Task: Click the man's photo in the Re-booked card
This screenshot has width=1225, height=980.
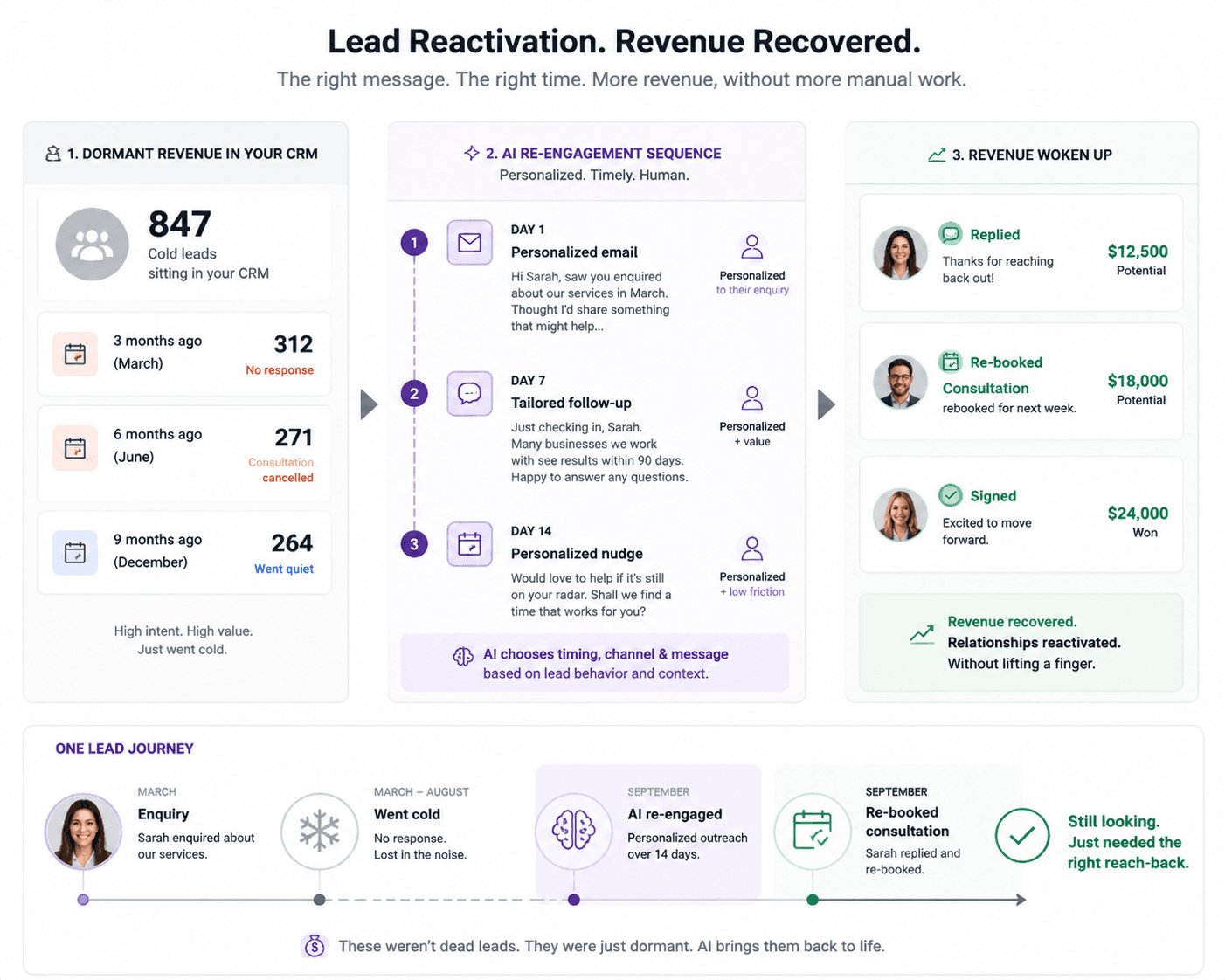Action: tap(900, 382)
